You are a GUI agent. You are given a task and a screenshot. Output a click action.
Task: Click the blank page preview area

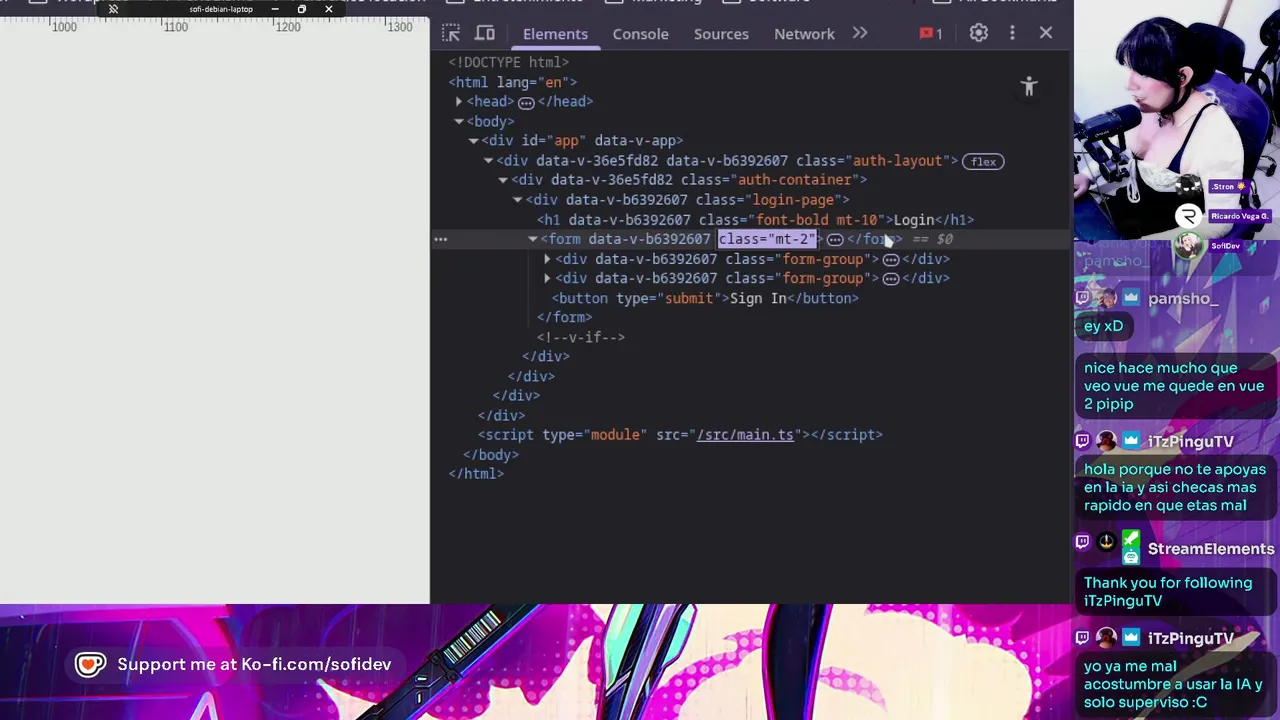[x=215, y=320]
